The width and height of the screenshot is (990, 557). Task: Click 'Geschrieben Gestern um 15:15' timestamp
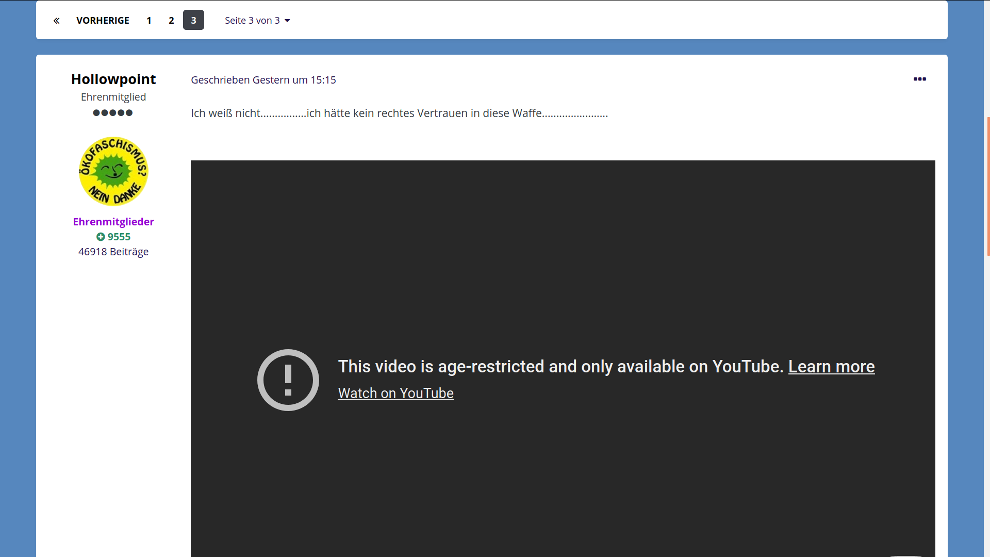[263, 80]
